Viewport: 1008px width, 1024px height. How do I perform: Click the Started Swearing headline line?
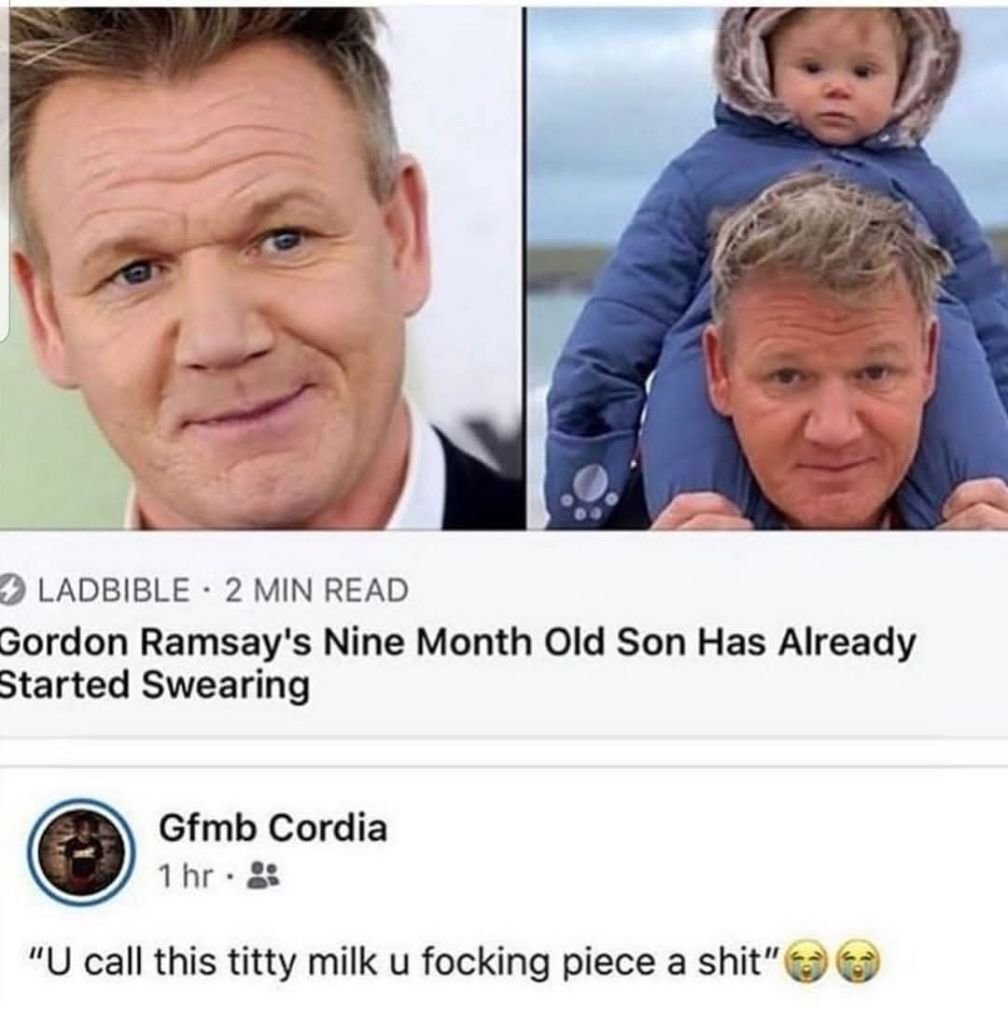[x=155, y=686]
